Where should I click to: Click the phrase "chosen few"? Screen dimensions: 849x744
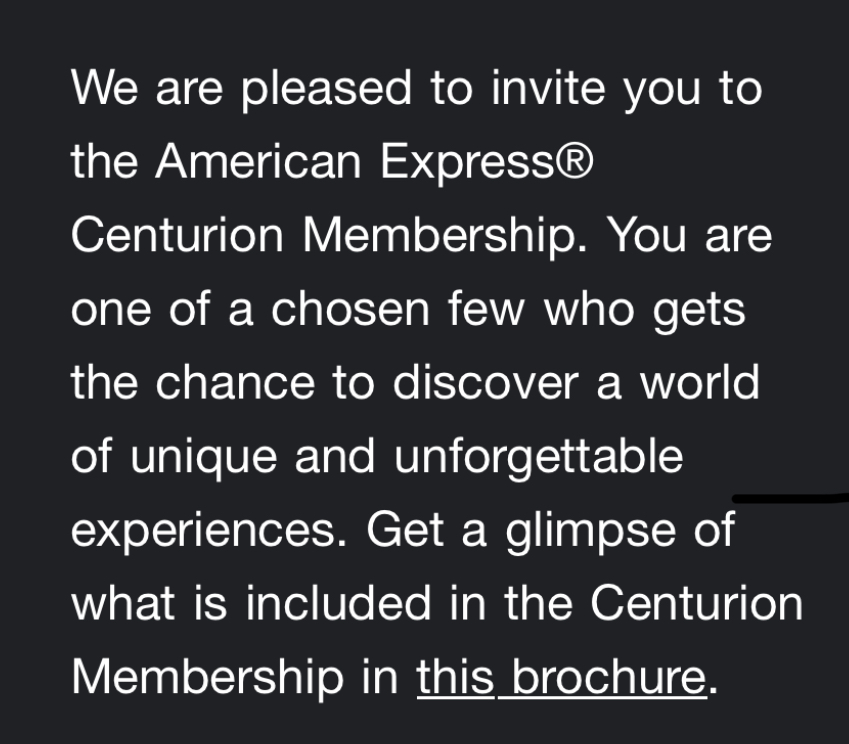pyautogui.click(x=401, y=310)
